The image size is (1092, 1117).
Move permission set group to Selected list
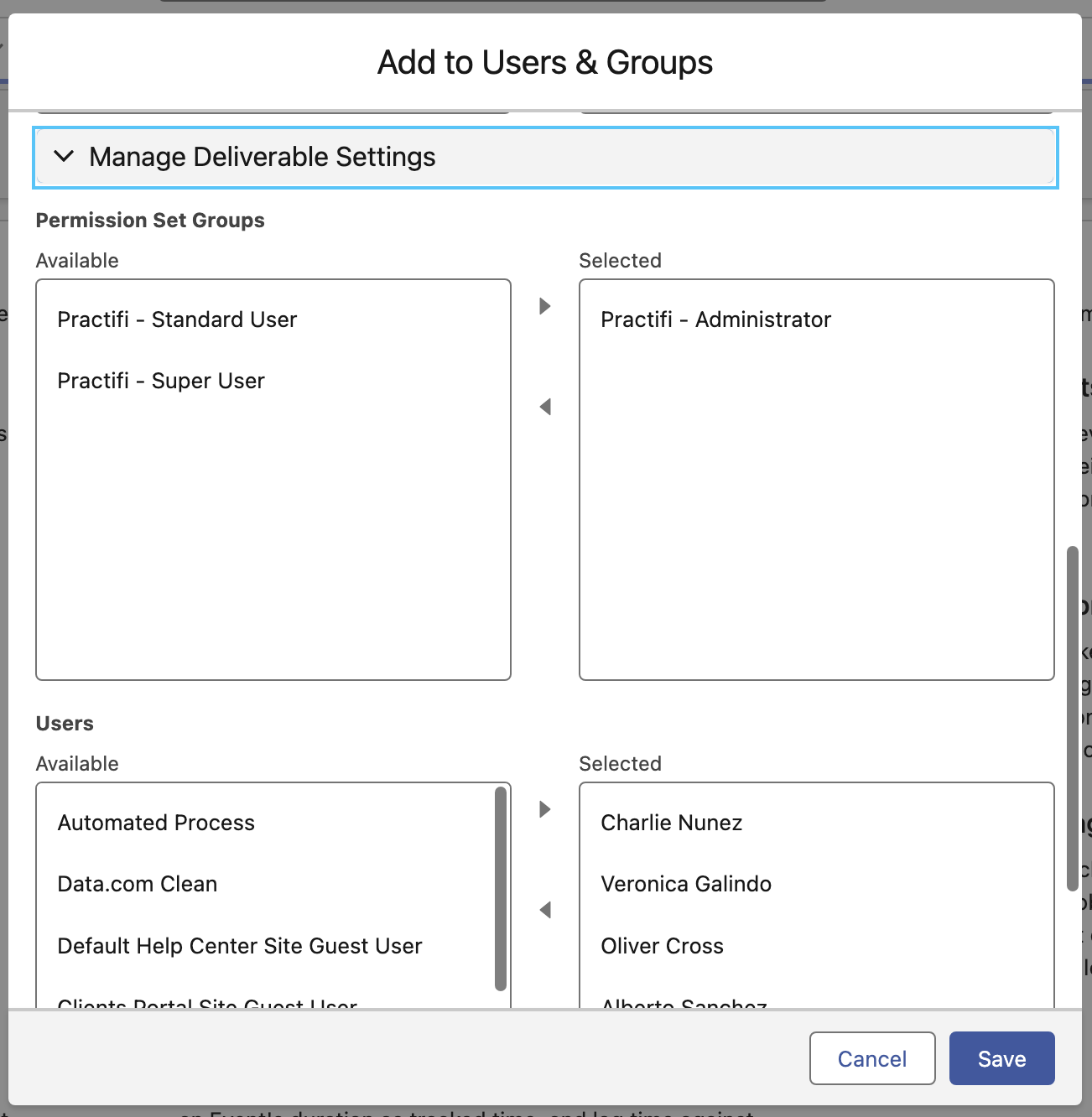pyautogui.click(x=545, y=306)
